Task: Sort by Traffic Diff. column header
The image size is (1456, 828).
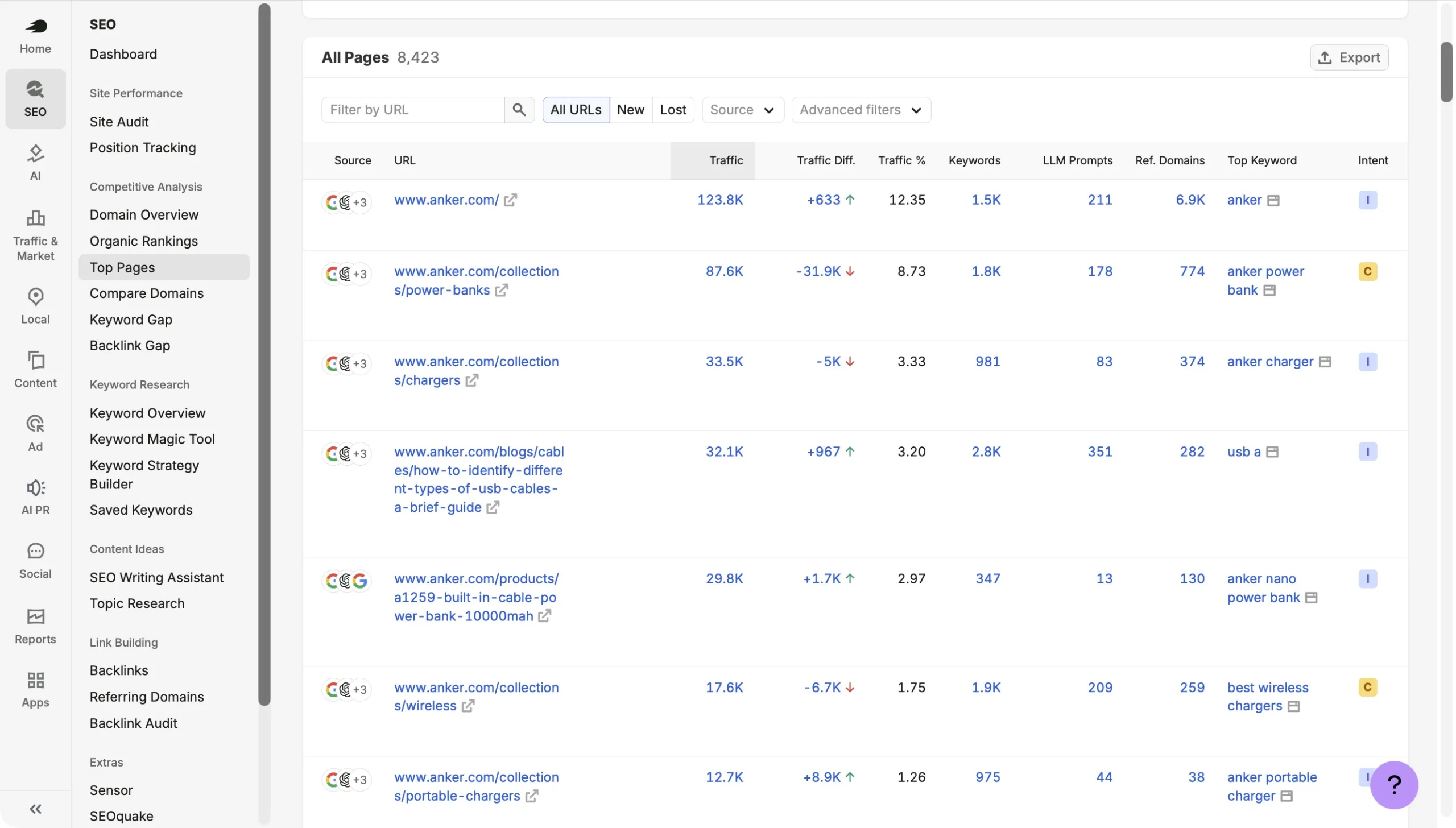Action: point(826,160)
